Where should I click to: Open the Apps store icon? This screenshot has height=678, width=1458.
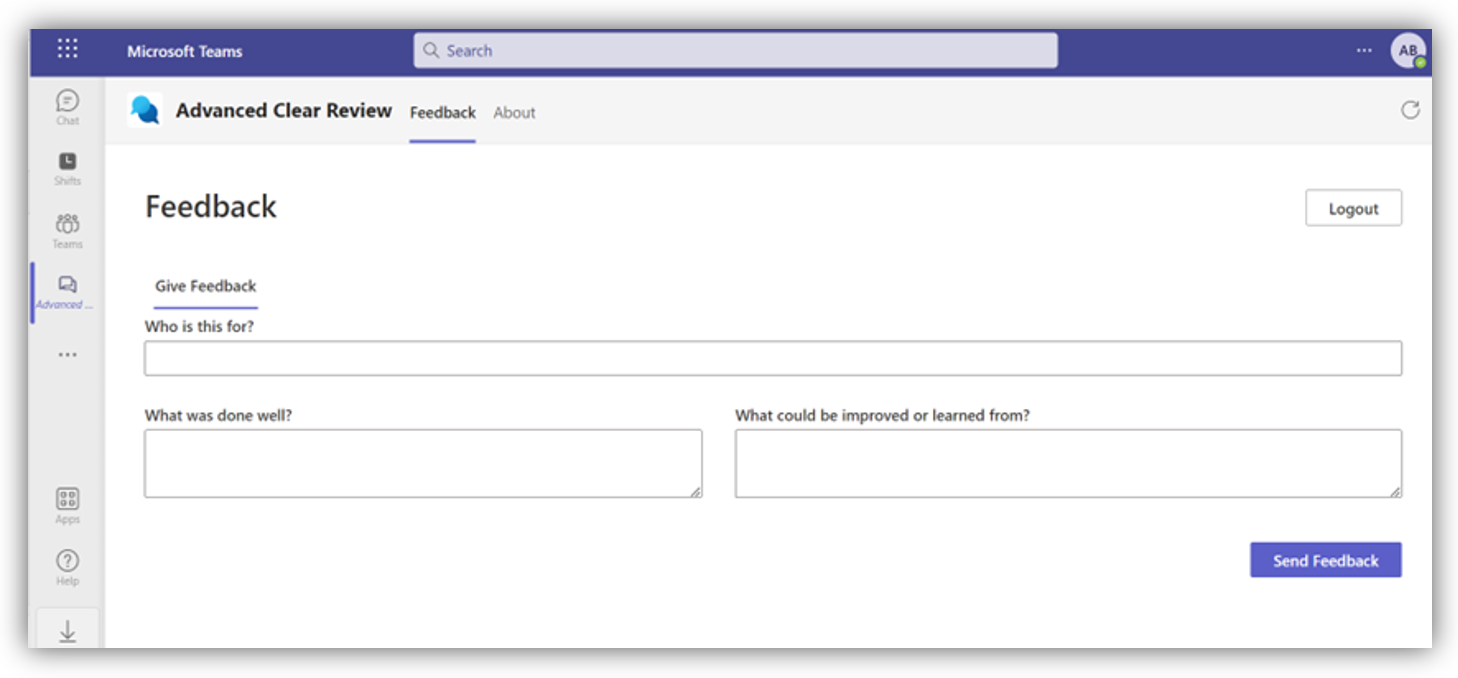67,503
